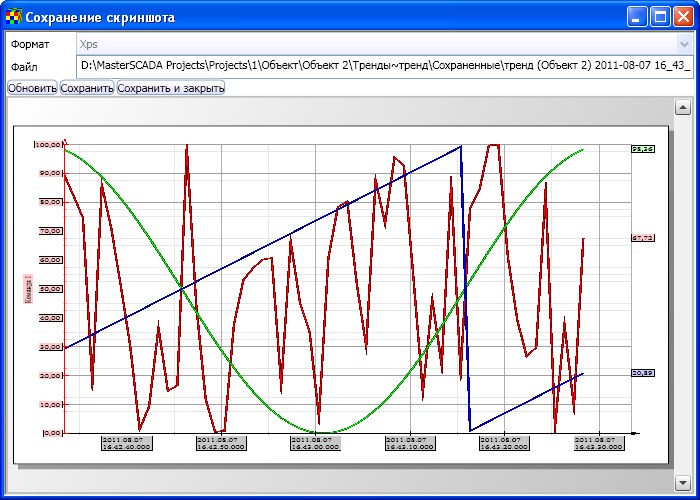Screen dimensions: 700x500
Task: Click the 40,00 axis label
Action: tap(50, 318)
